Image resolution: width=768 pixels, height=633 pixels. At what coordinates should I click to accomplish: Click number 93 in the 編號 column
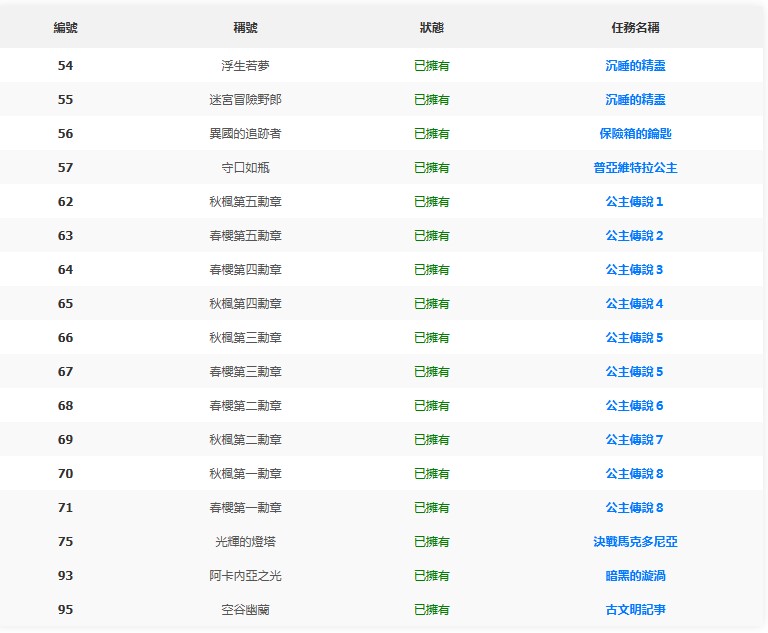click(66, 576)
